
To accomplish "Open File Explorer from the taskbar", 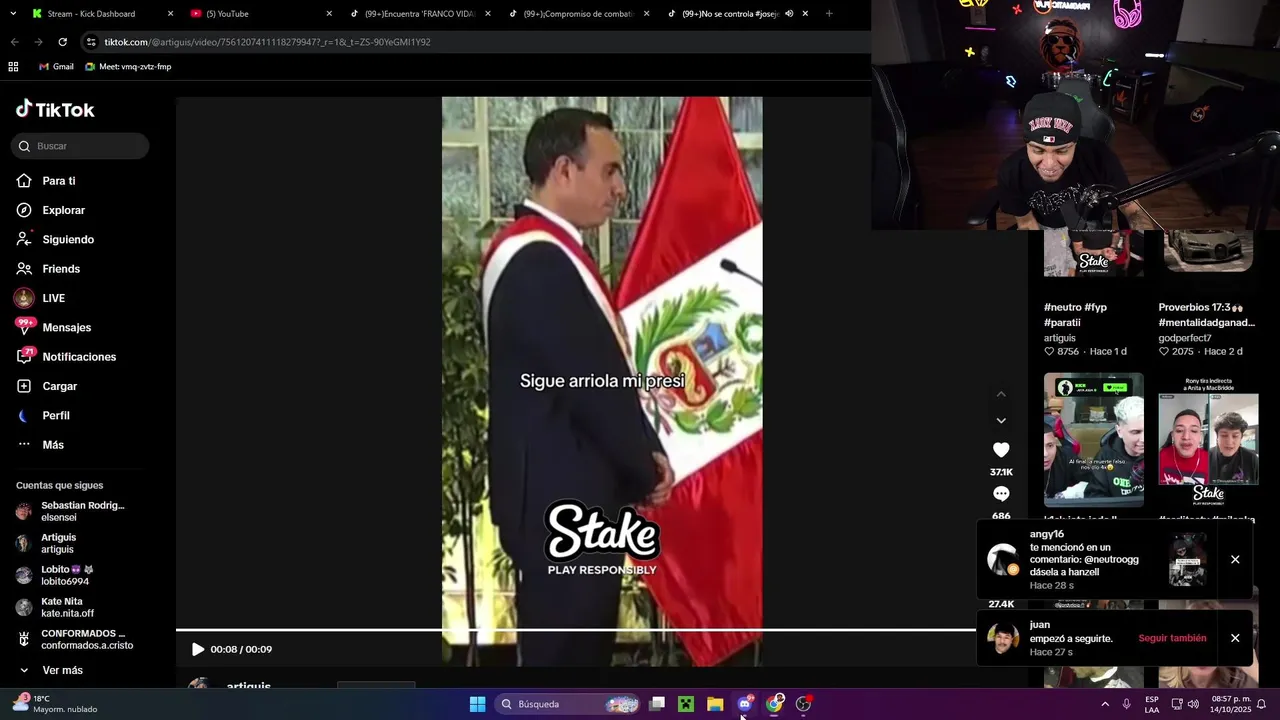I will tap(715, 704).
